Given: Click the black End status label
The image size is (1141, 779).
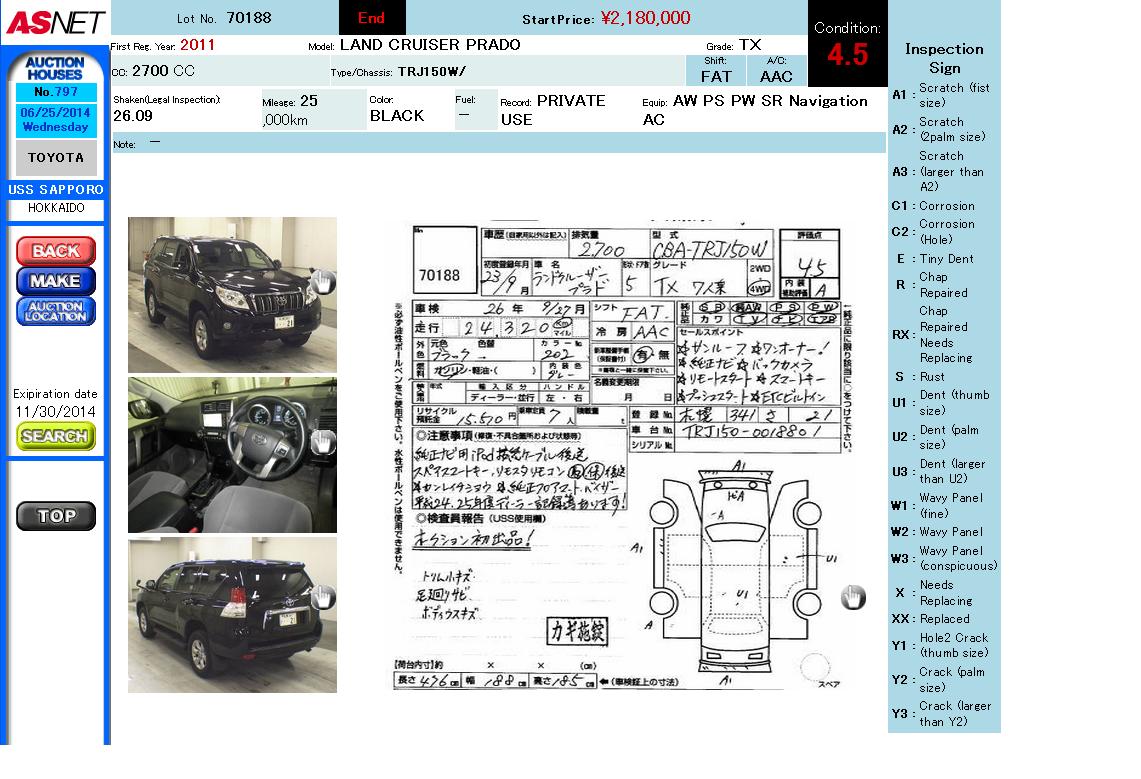Looking at the screenshot, I should pyautogui.click(x=371, y=18).
